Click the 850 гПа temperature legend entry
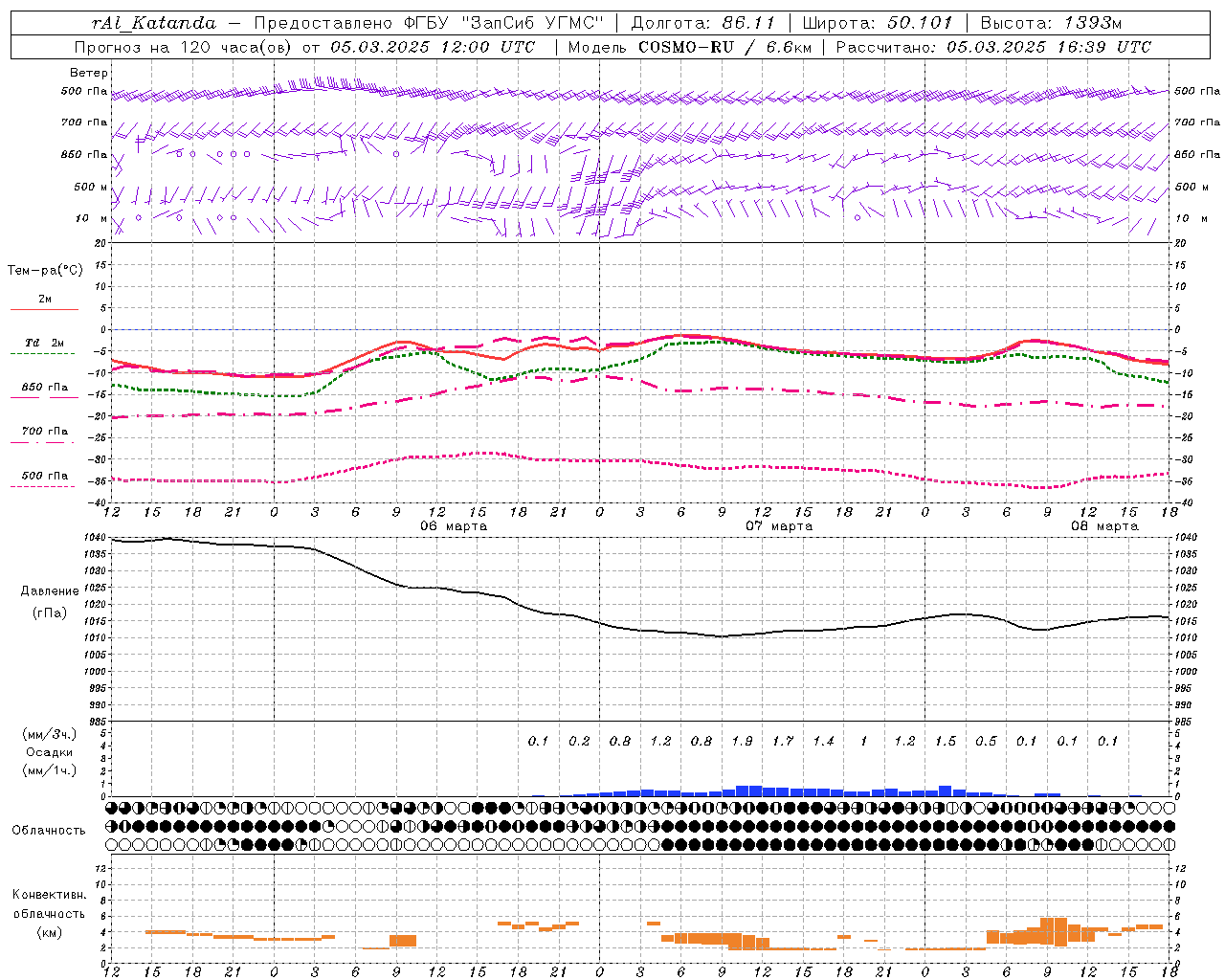The image size is (1225, 980). 44,388
